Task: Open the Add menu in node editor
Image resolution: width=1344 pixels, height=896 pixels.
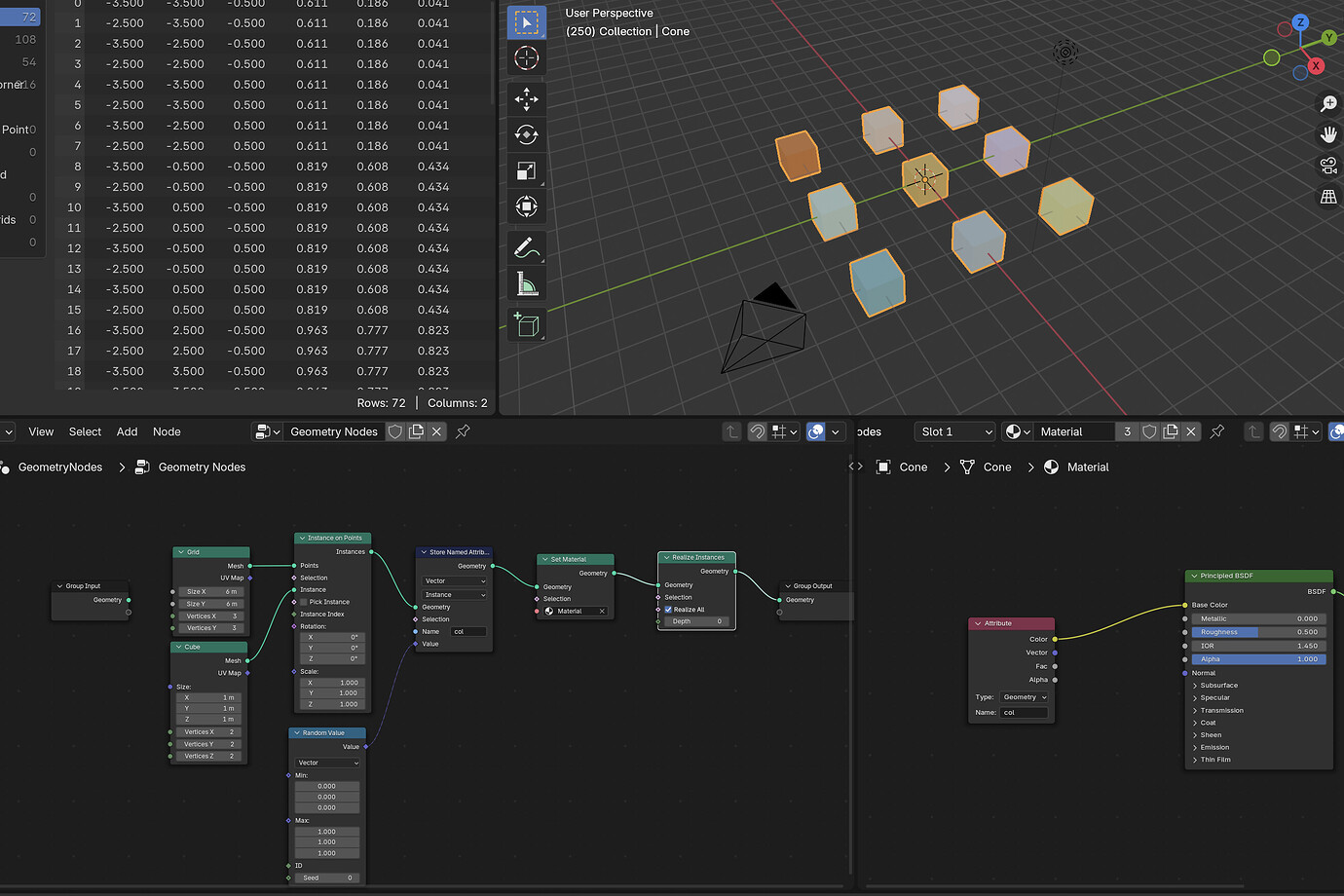Action: pos(128,431)
